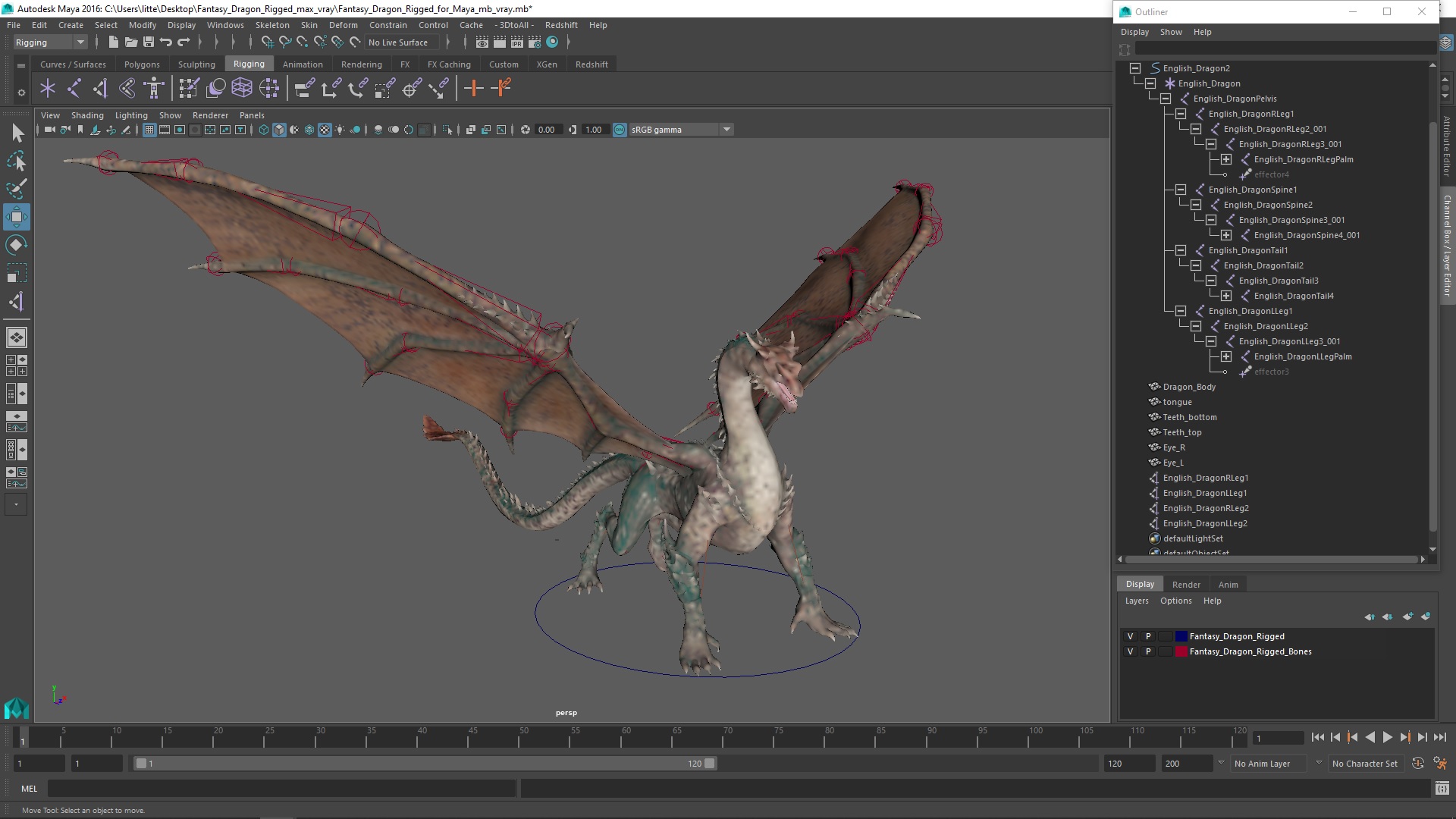1456x819 pixels.
Task: Switch to the Animation shelf tab
Action: pyautogui.click(x=303, y=64)
